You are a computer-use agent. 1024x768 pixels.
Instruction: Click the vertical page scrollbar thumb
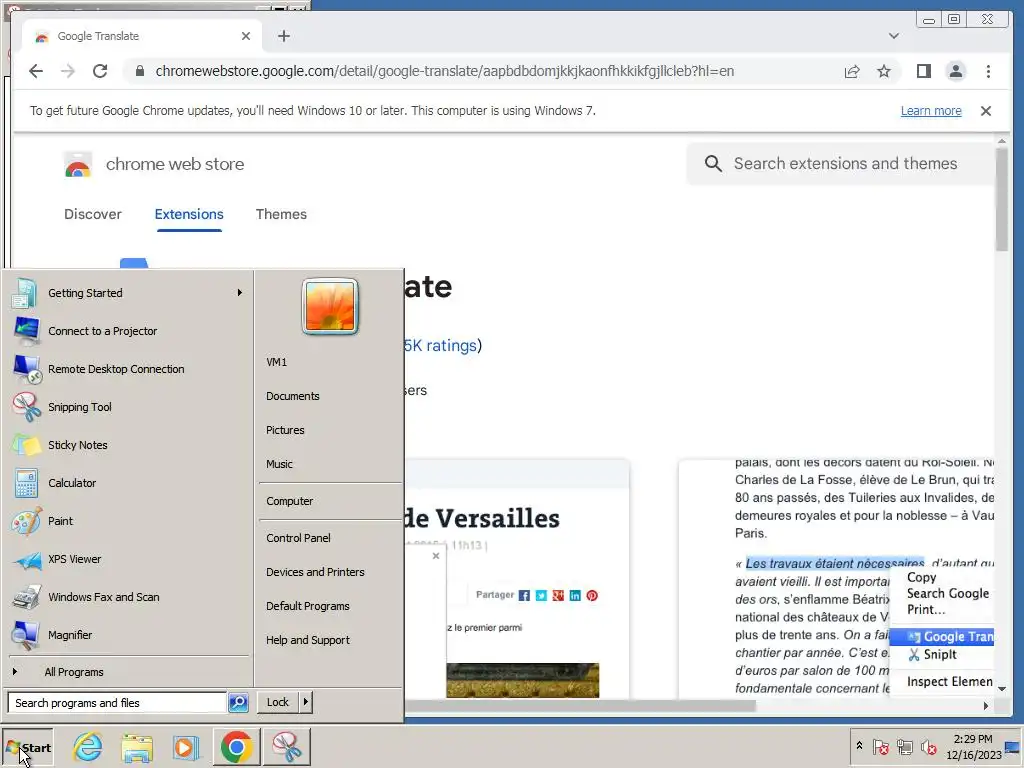coord(1002,200)
